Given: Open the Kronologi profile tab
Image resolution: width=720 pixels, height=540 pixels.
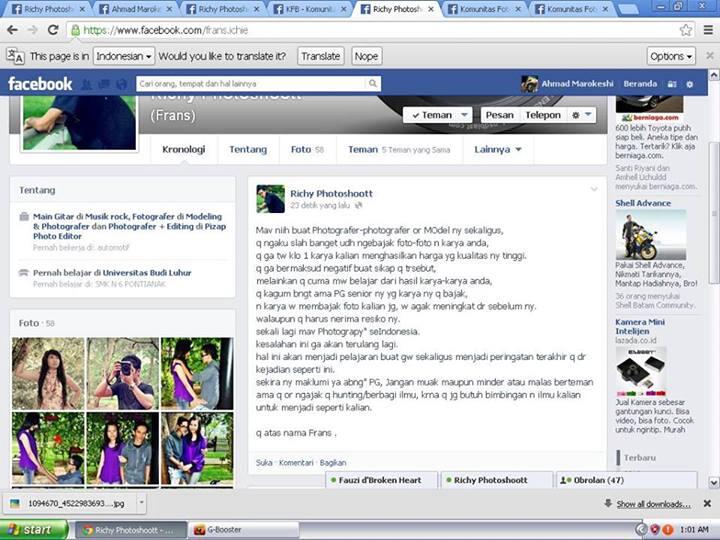Looking at the screenshot, I should 184,150.
